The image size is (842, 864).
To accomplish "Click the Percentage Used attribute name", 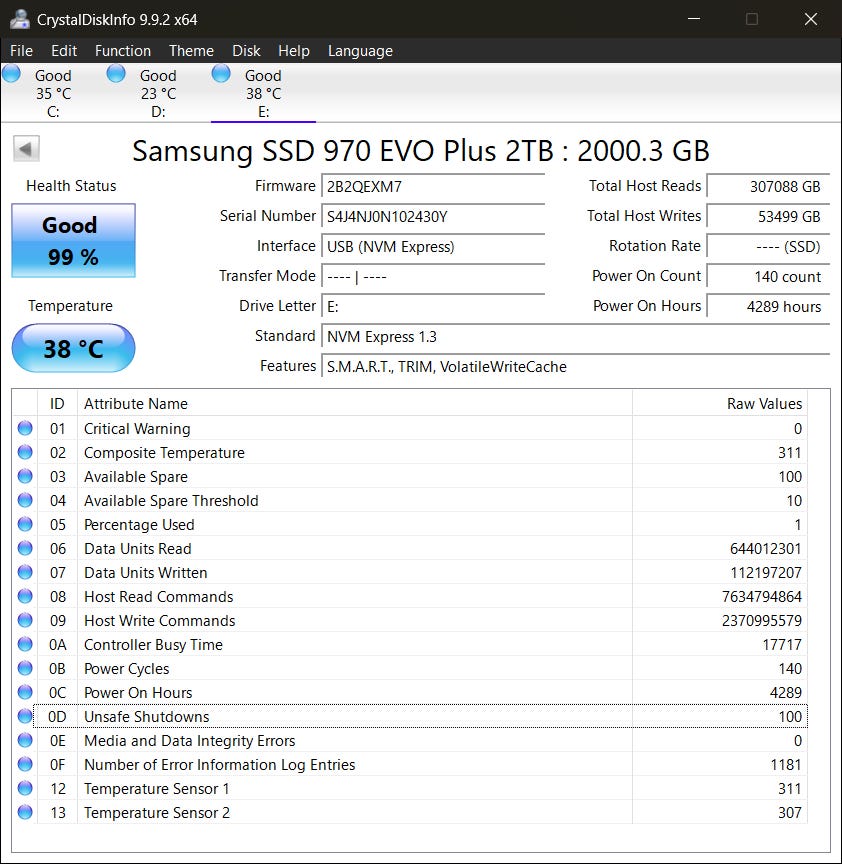I will (x=139, y=525).
